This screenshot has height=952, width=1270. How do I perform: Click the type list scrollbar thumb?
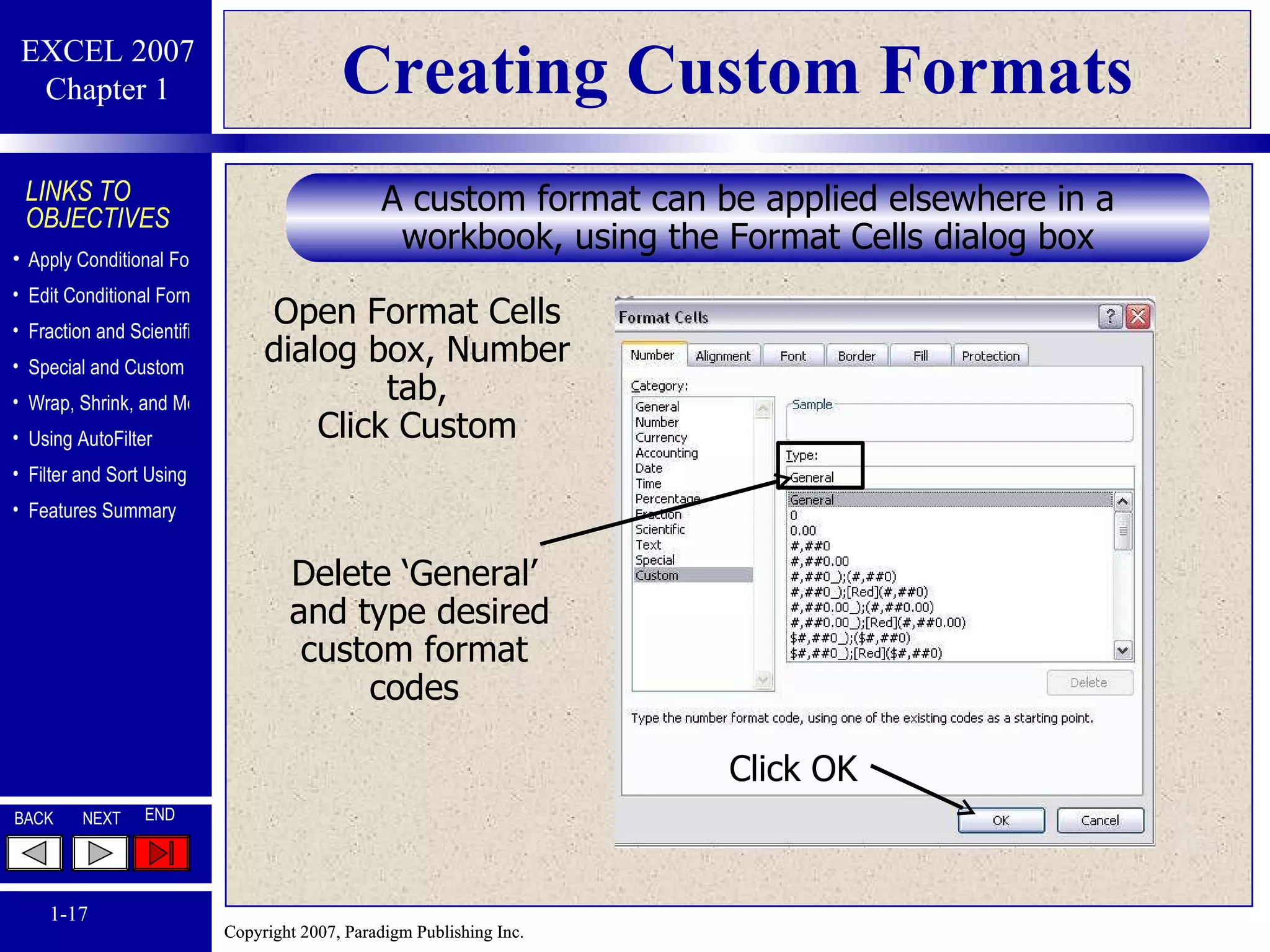click(1123, 531)
